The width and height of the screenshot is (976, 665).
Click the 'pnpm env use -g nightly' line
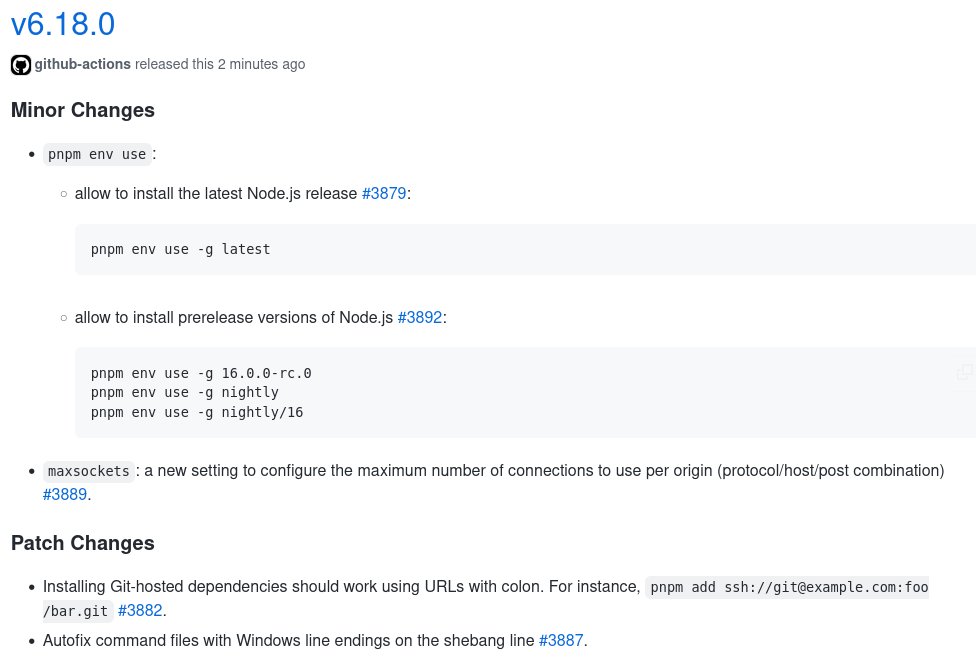click(185, 392)
